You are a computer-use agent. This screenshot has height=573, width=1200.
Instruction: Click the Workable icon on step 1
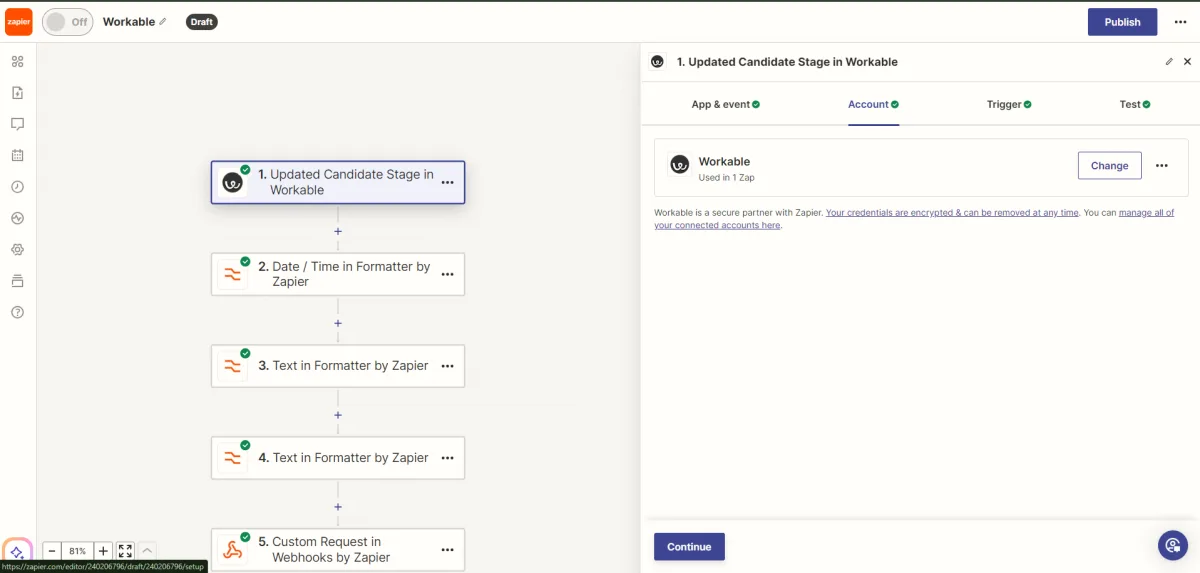coord(233,182)
